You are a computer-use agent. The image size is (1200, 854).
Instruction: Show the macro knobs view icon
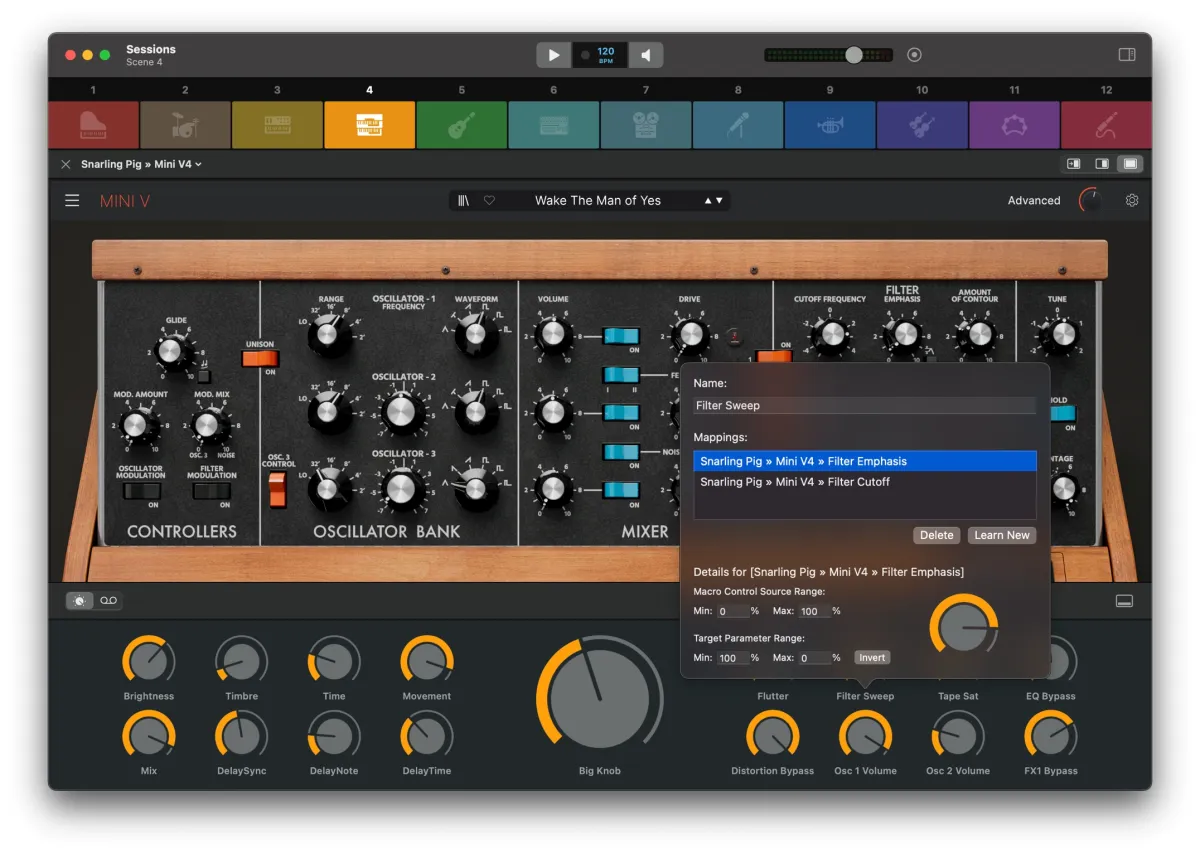coord(79,600)
